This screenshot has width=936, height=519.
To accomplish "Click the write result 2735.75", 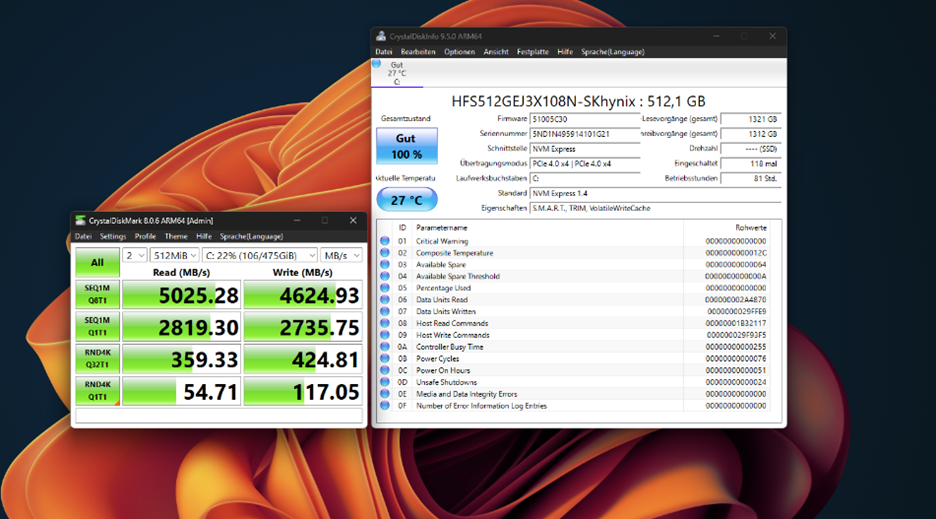I will [303, 327].
